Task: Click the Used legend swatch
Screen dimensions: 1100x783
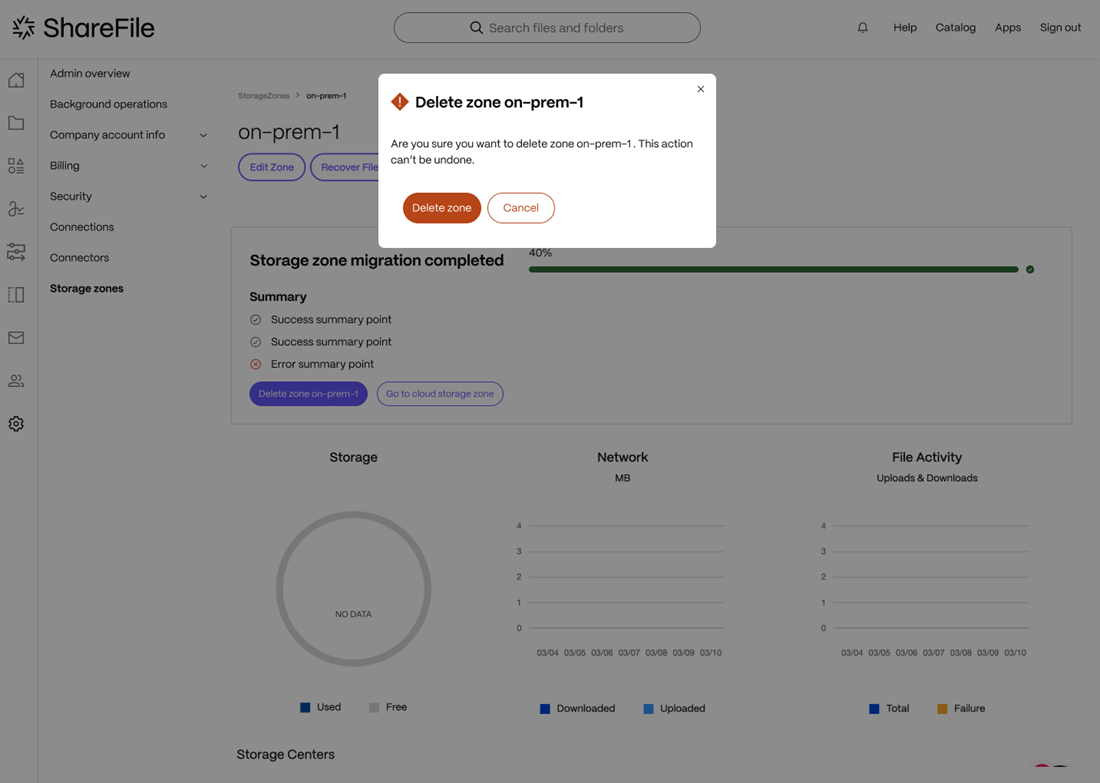Action: [x=305, y=707]
